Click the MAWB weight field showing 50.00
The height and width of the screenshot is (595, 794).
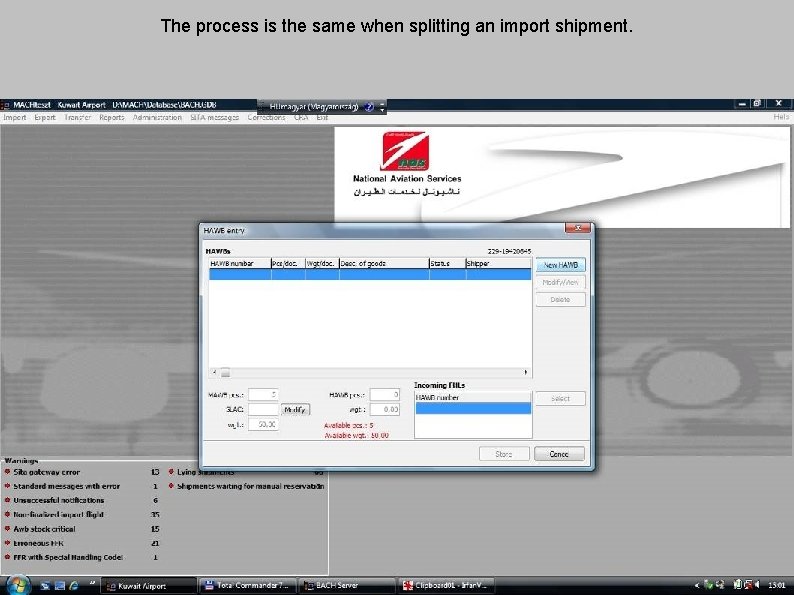[x=263, y=424]
